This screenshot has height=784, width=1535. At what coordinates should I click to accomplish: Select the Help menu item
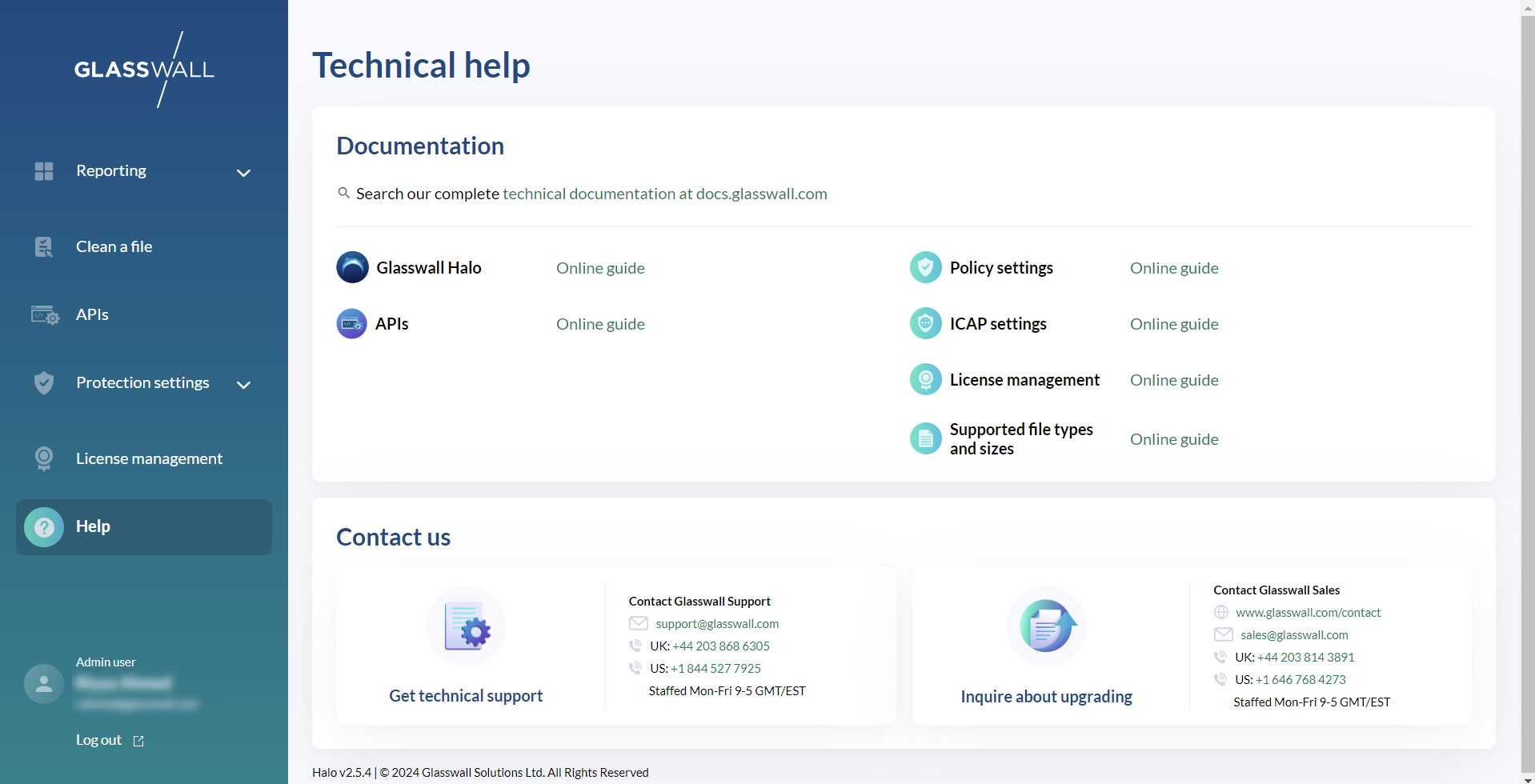pyautogui.click(x=144, y=527)
